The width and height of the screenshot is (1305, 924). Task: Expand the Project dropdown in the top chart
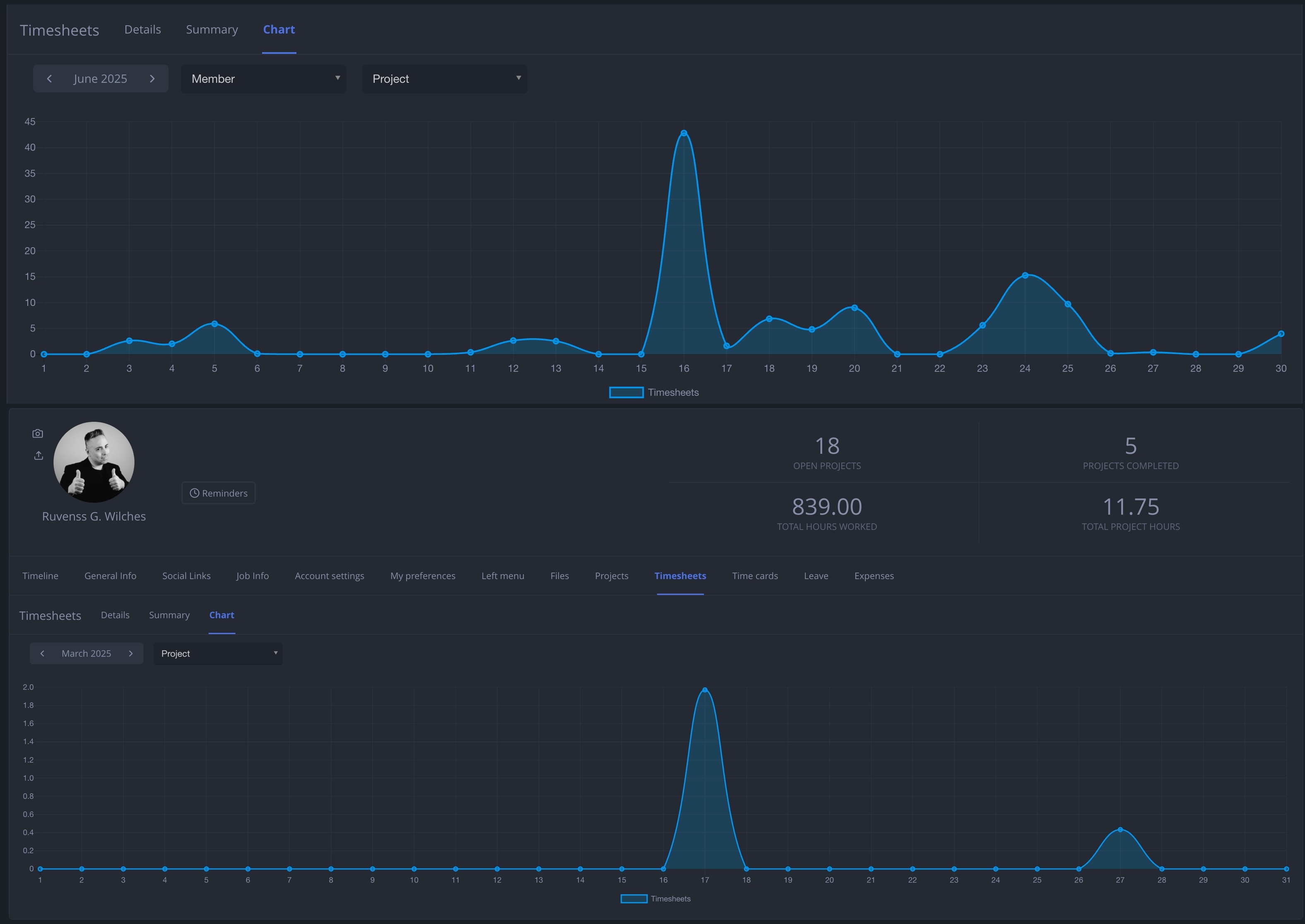[444, 79]
